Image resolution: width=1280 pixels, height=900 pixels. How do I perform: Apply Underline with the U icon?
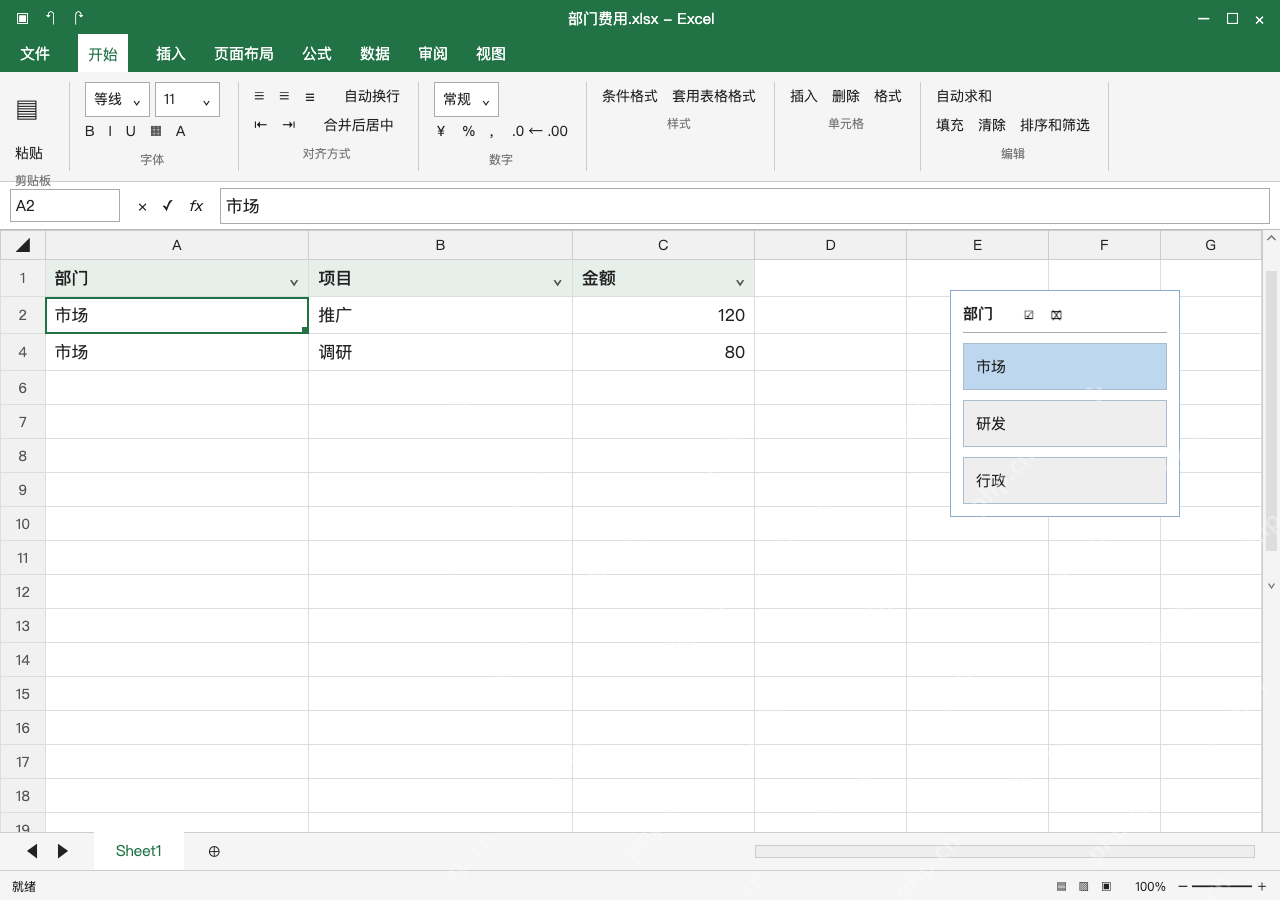pyautogui.click(x=130, y=131)
